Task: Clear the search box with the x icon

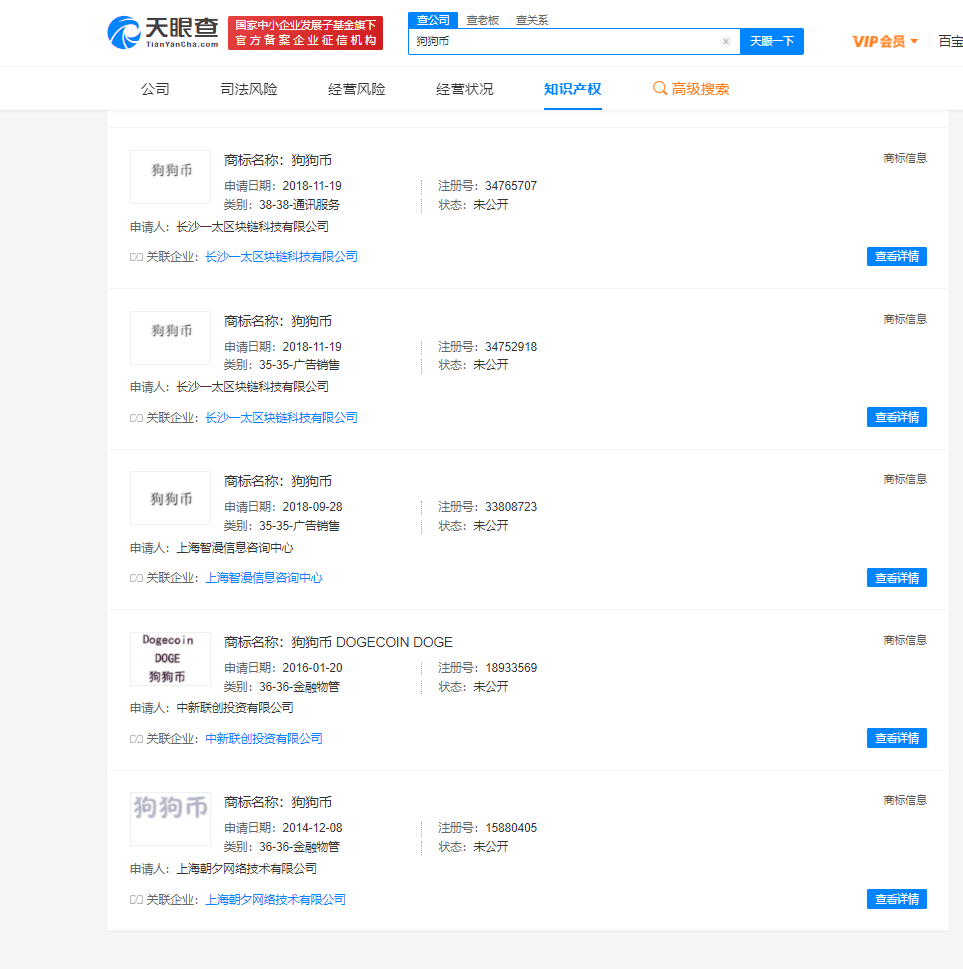Action: [x=726, y=41]
